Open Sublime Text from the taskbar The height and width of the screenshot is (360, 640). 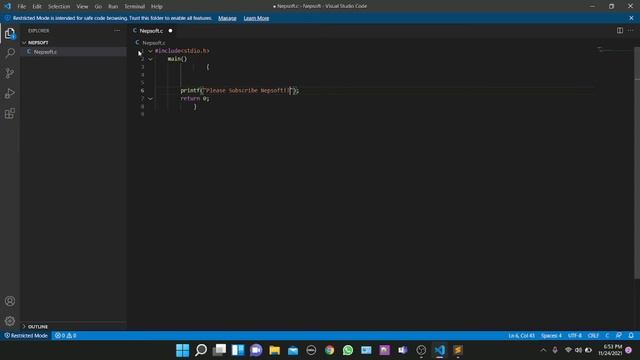coord(458,350)
